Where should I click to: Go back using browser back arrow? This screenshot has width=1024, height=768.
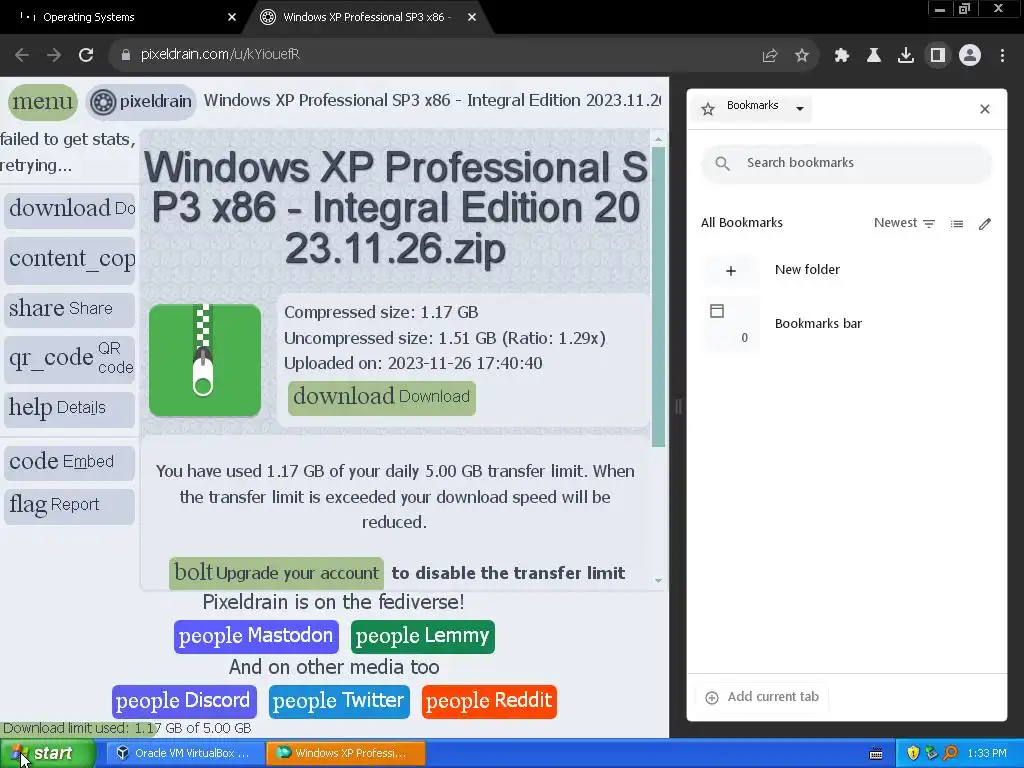(22, 55)
